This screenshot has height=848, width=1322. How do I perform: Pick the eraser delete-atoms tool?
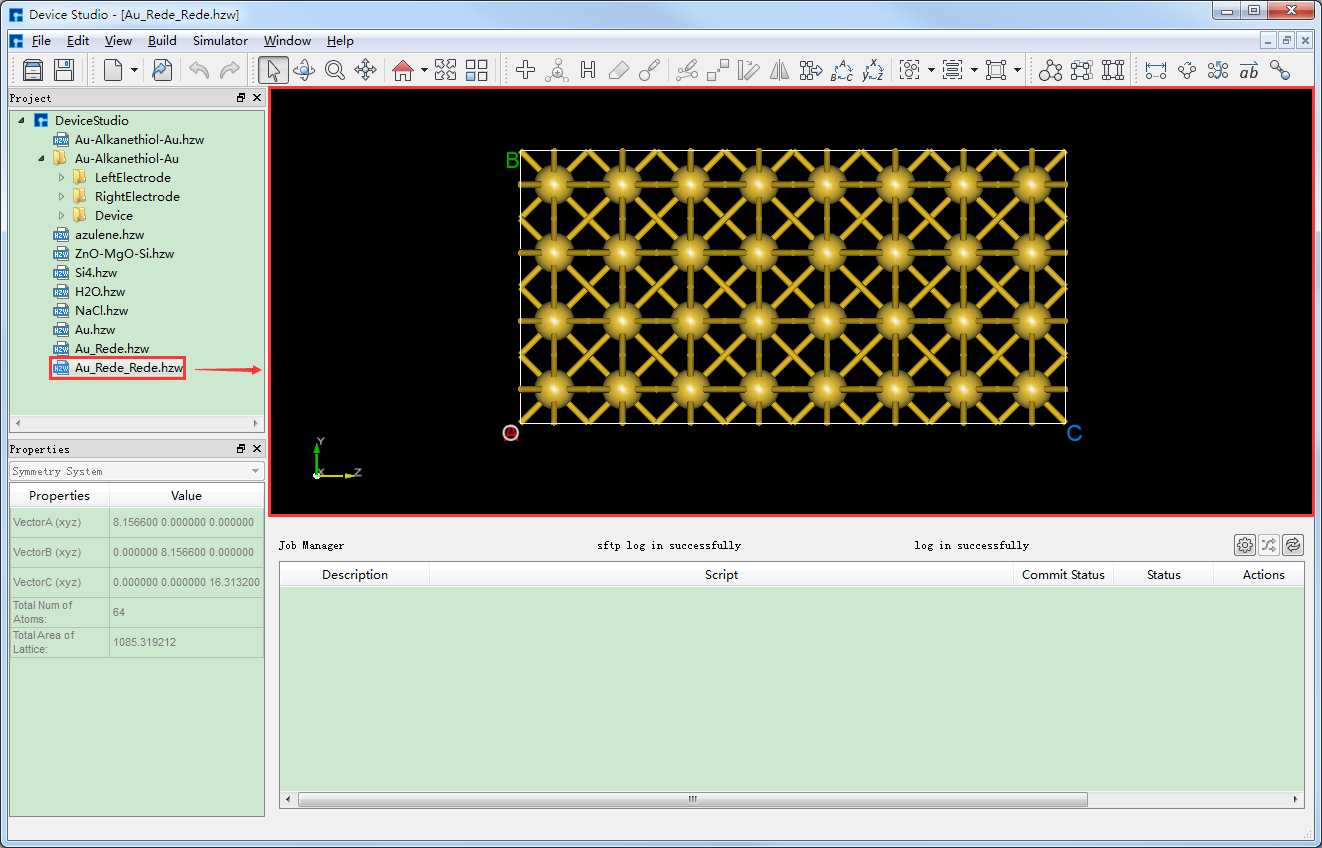coord(618,70)
